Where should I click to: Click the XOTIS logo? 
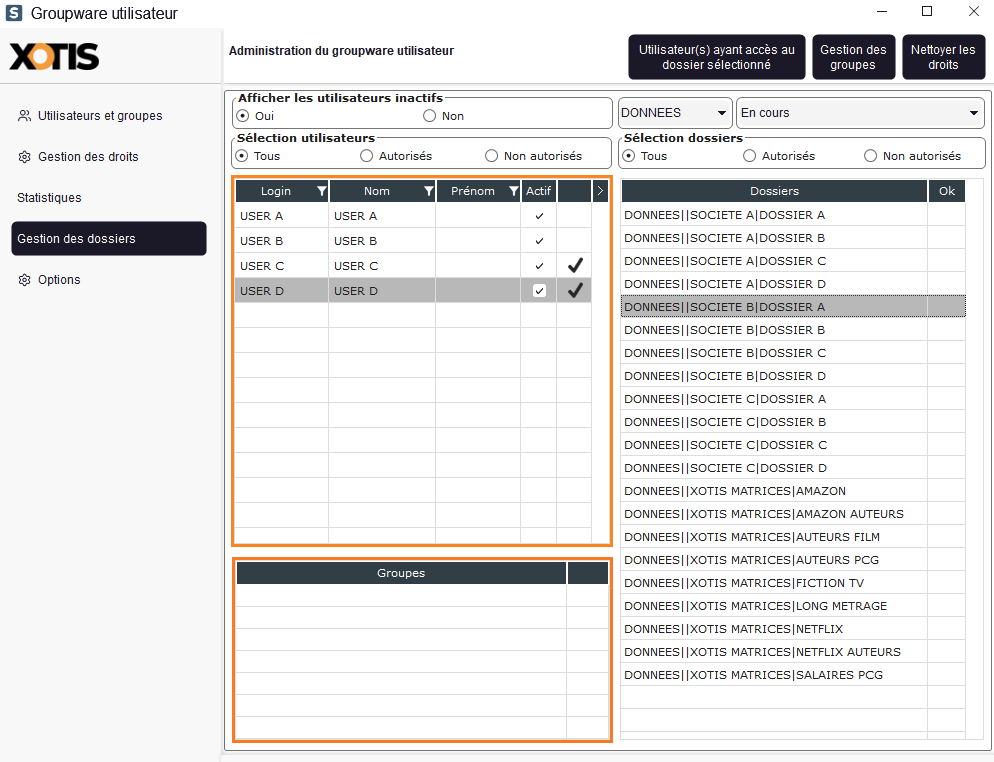tap(55, 57)
